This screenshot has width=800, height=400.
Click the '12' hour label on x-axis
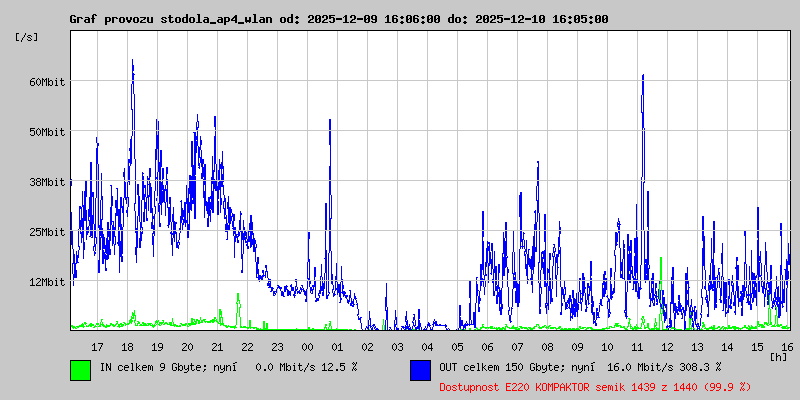pyautogui.click(x=667, y=347)
